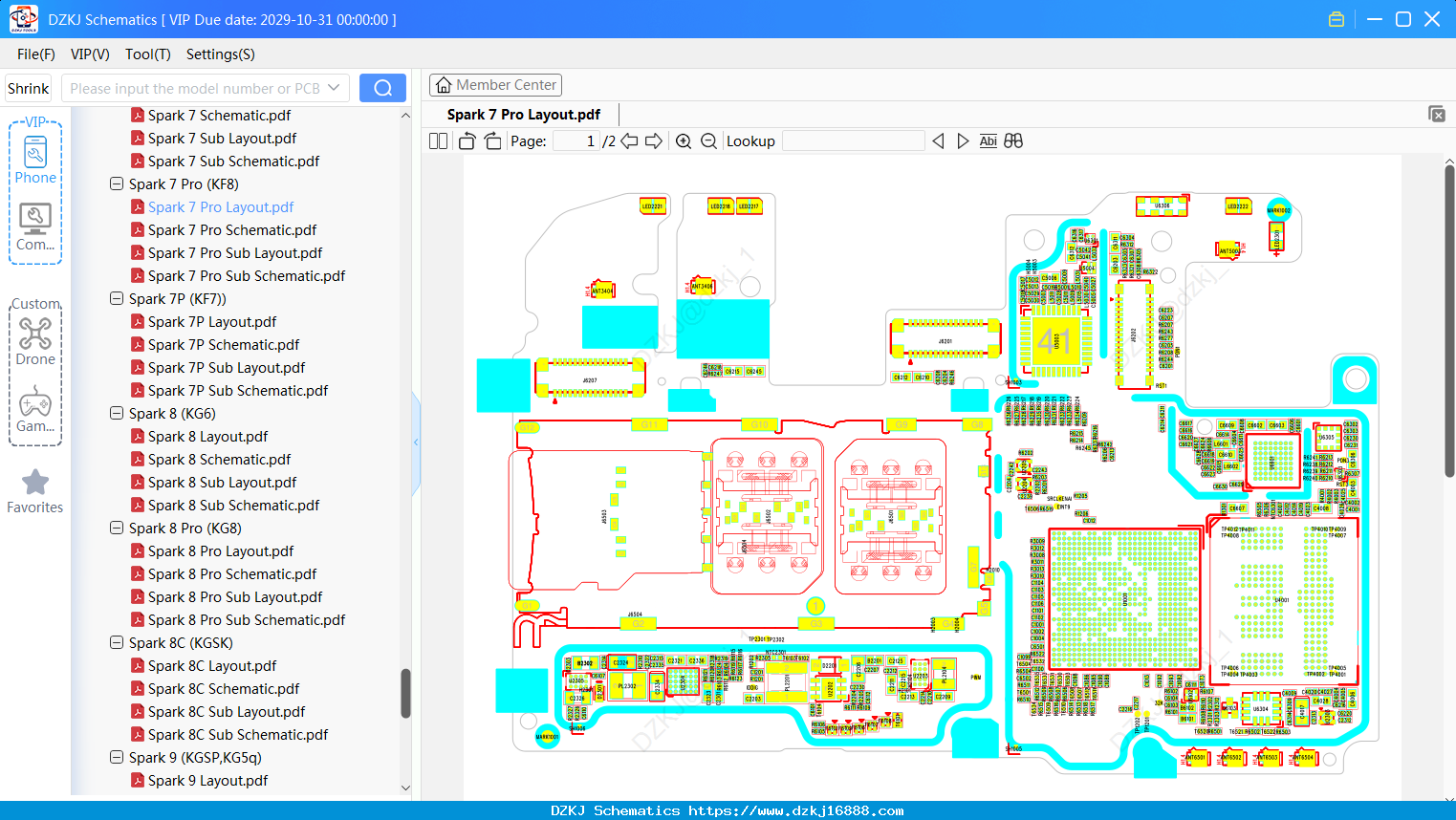This screenshot has height=820, width=1456.
Task: Collapse the Spark 7 Pro (KF8) folder
Action: [x=117, y=184]
